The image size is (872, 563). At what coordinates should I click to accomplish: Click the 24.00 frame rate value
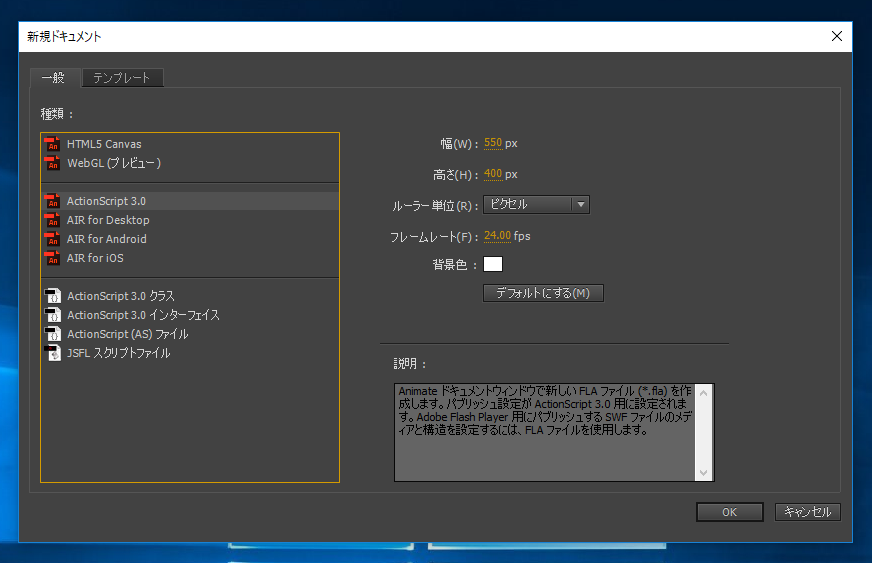[497, 236]
